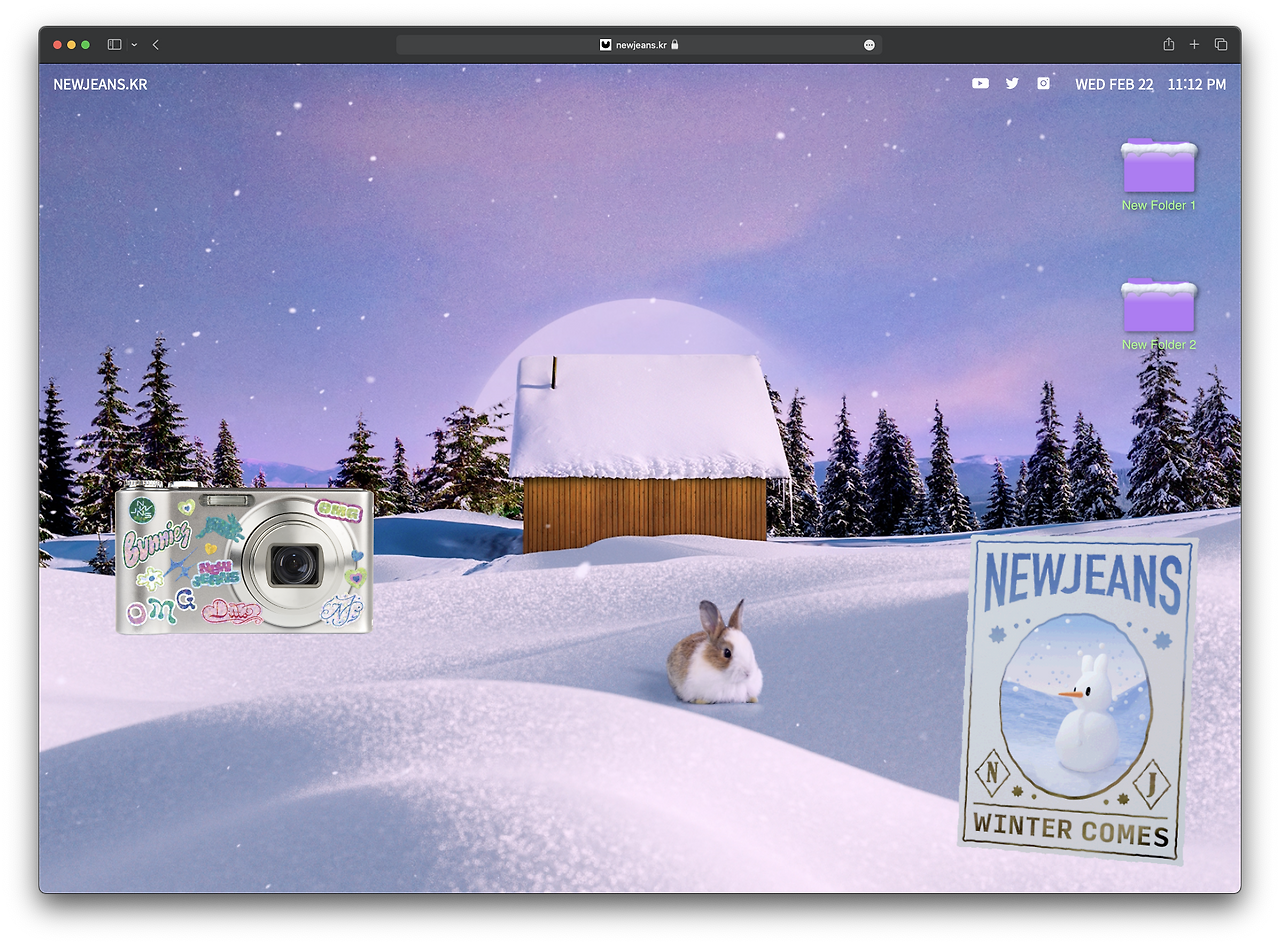The image size is (1280, 945).
Task: Open the NewJeans YouTube channel icon
Action: click(x=980, y=84)
